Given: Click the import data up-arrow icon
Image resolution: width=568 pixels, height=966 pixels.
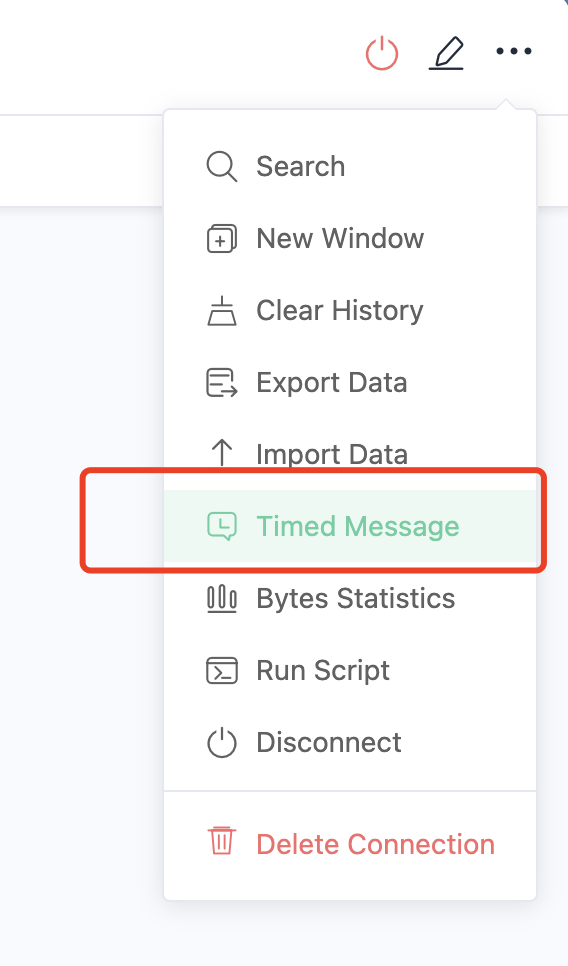Looking at the screenshot, I should pyautogui.click(x=222, y=453).
